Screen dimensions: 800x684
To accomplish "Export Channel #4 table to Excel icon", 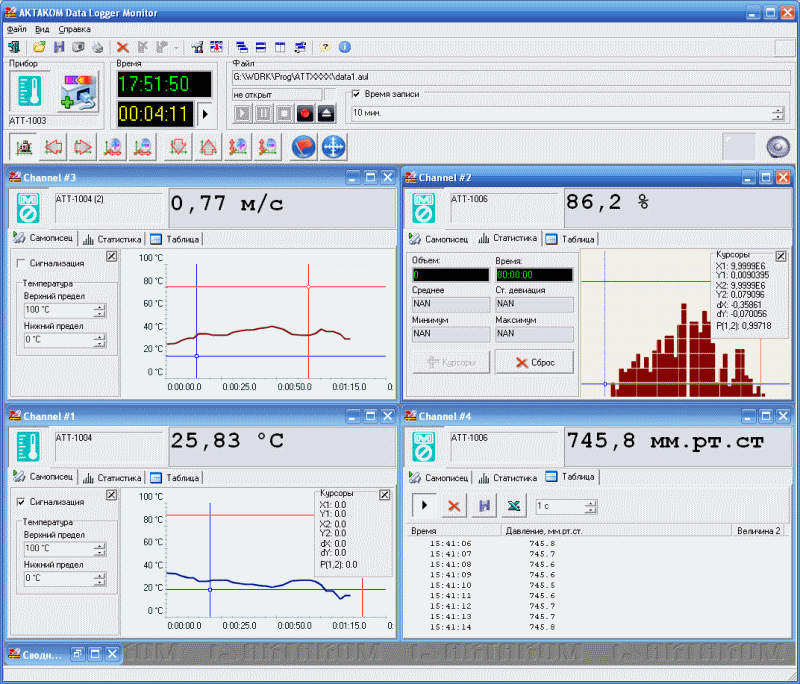I will (514, 505).
